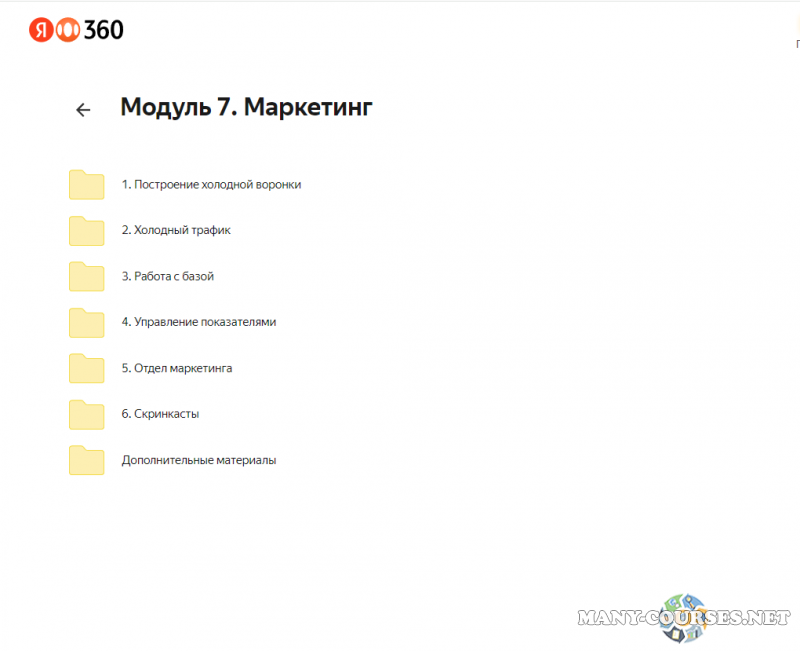This screenshot has height=651, width=800.
Task: Click the '3. Работа с базой' text
Action: pos(168,276)
